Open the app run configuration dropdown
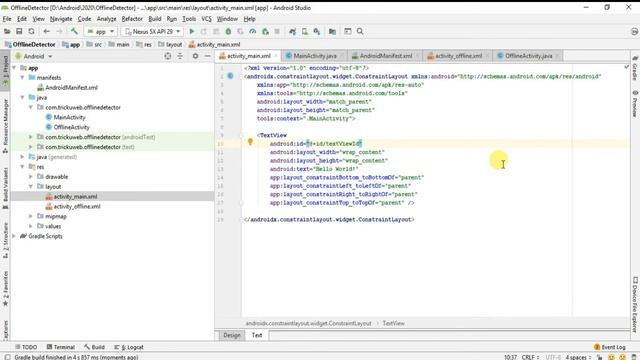Image resolution: width=640 pixels, height=360 pixels. 100,31
